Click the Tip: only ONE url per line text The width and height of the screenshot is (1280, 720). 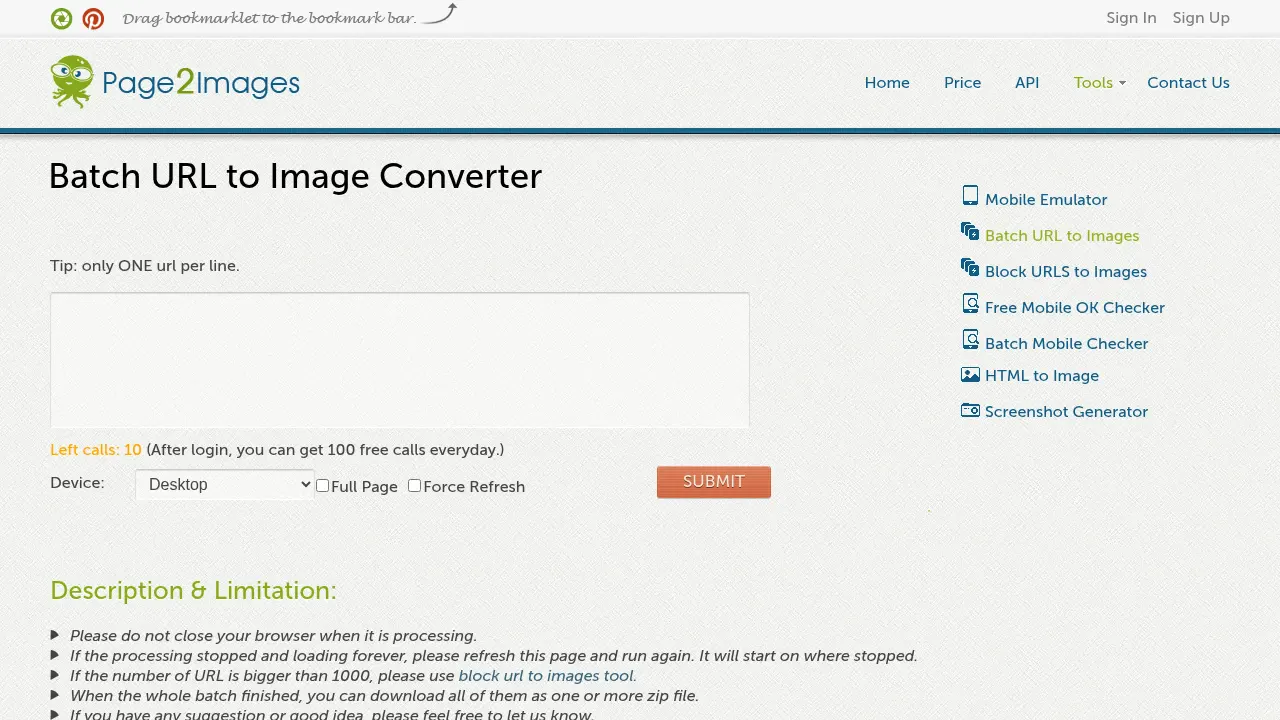pyautogui.click(x=145, y=266)
